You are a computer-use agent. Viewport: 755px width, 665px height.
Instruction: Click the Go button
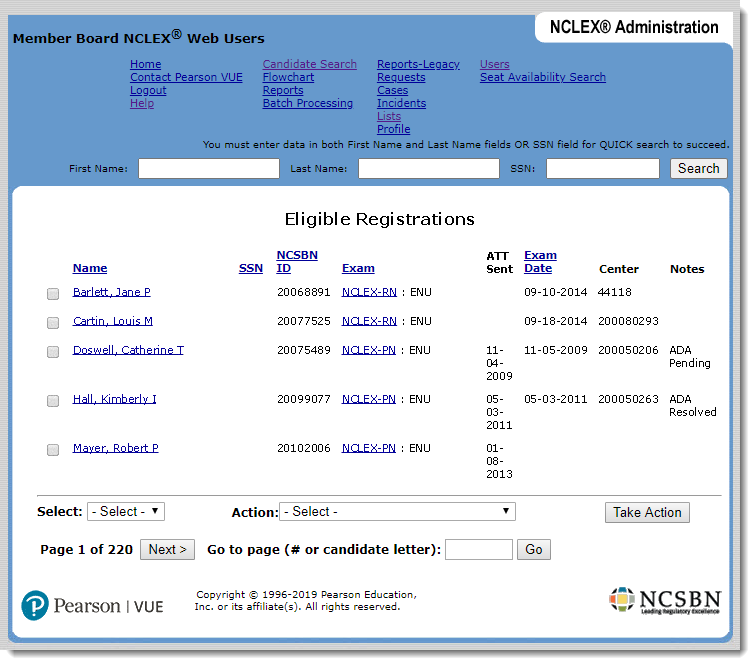534,549
